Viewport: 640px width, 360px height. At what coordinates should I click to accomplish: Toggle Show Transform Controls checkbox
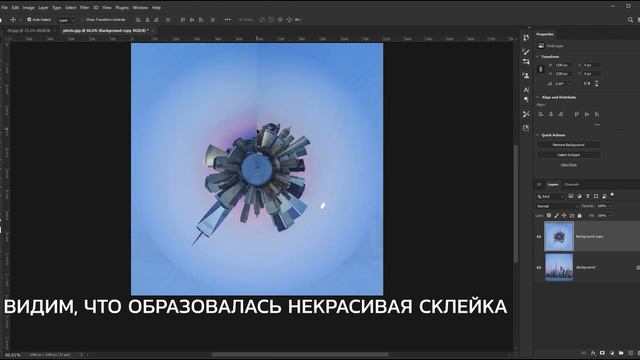[83, 20]
